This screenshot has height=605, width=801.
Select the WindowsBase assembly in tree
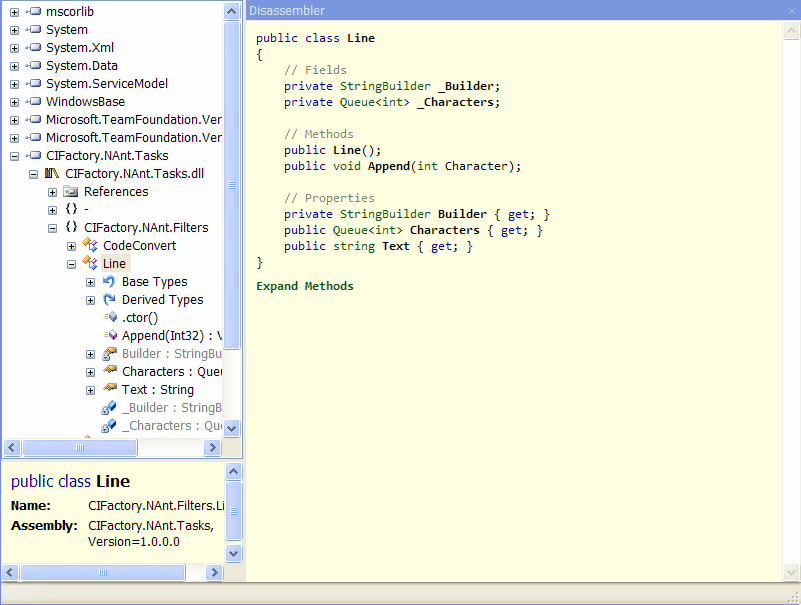click(x=85, y=102)
